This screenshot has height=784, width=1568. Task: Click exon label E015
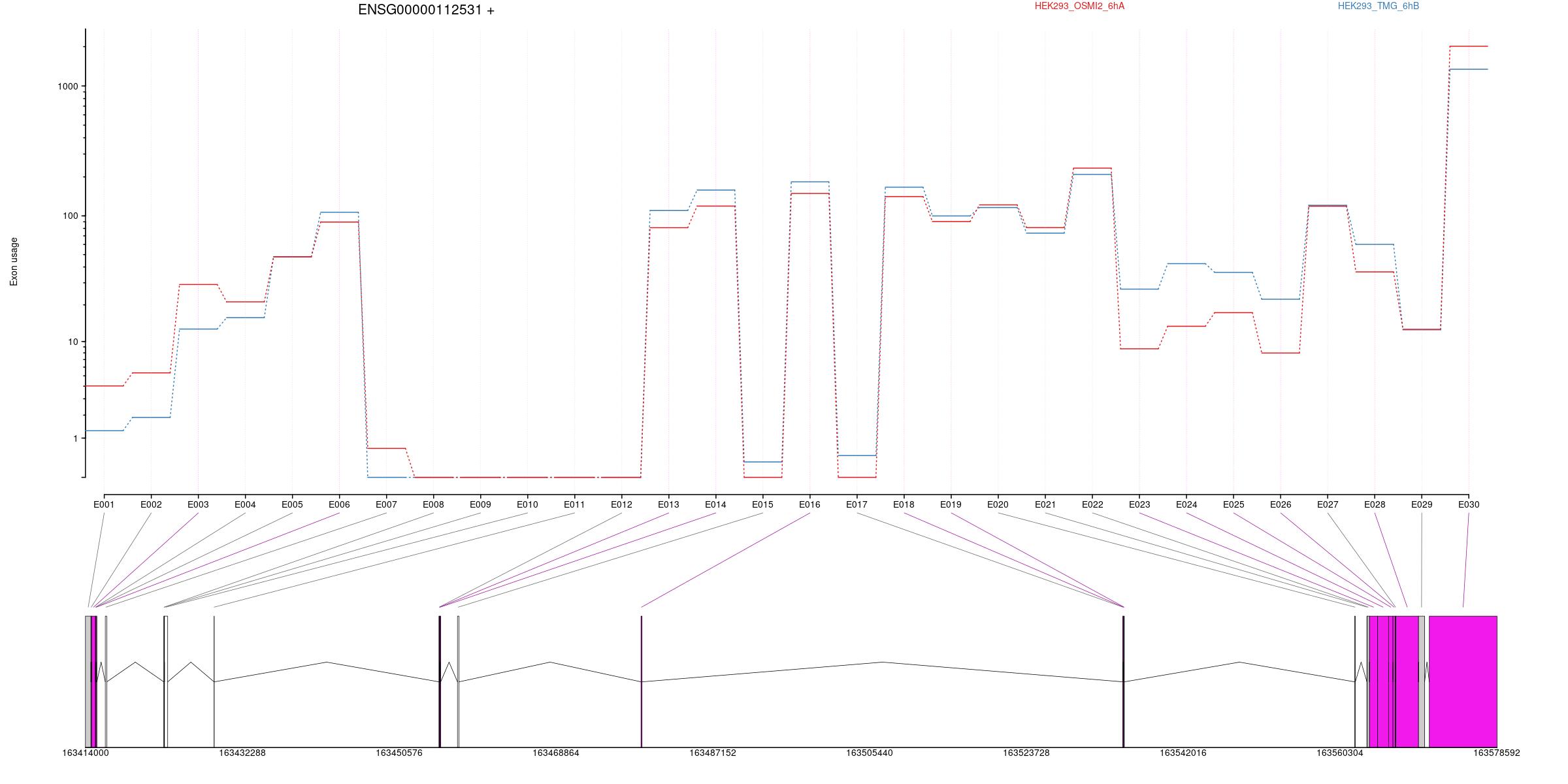pyautogui.click(x=762, y=504)
